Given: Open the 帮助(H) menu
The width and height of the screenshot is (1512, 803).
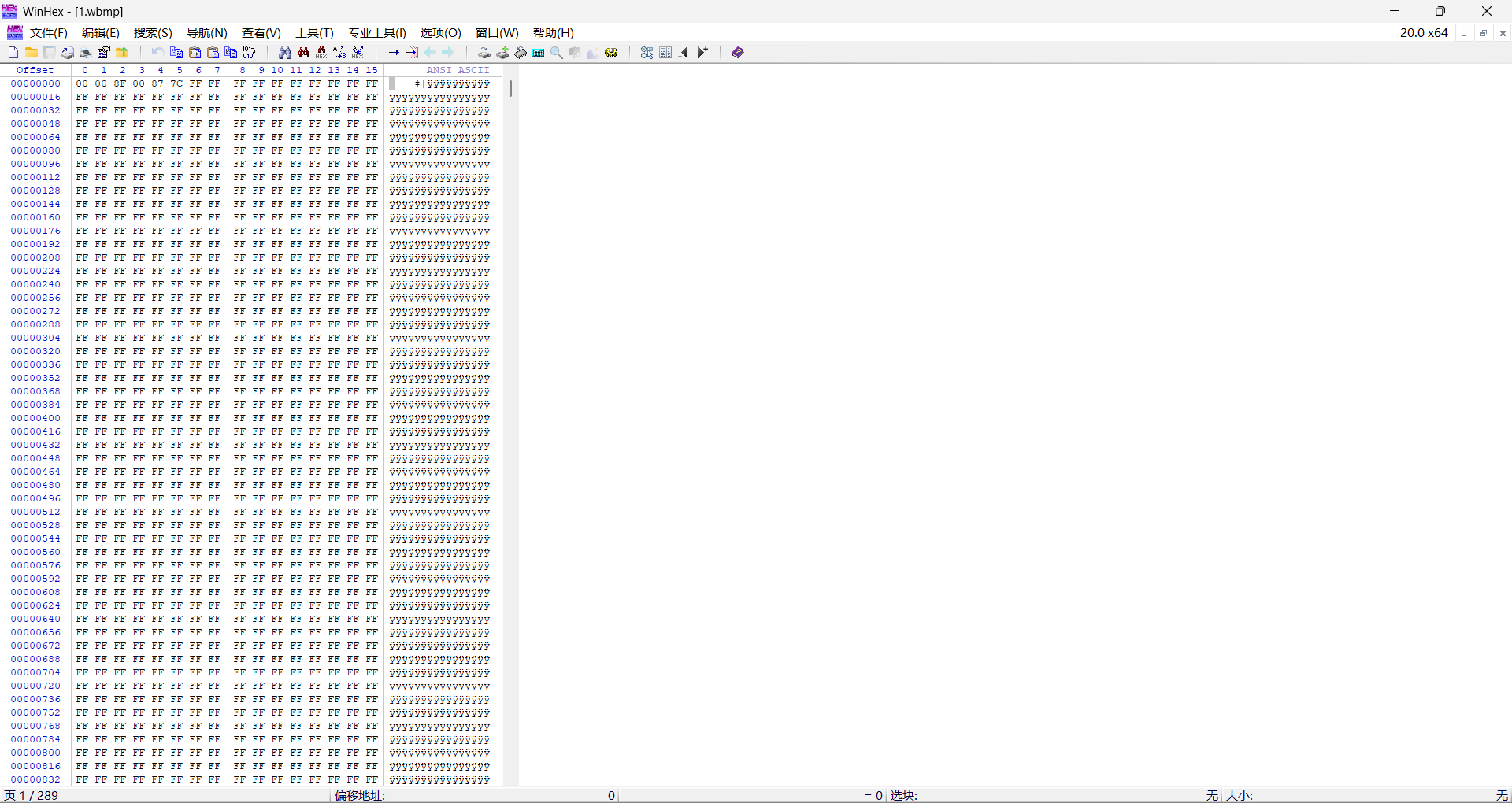Looking at the screenshot, I should tap(554, 33).
